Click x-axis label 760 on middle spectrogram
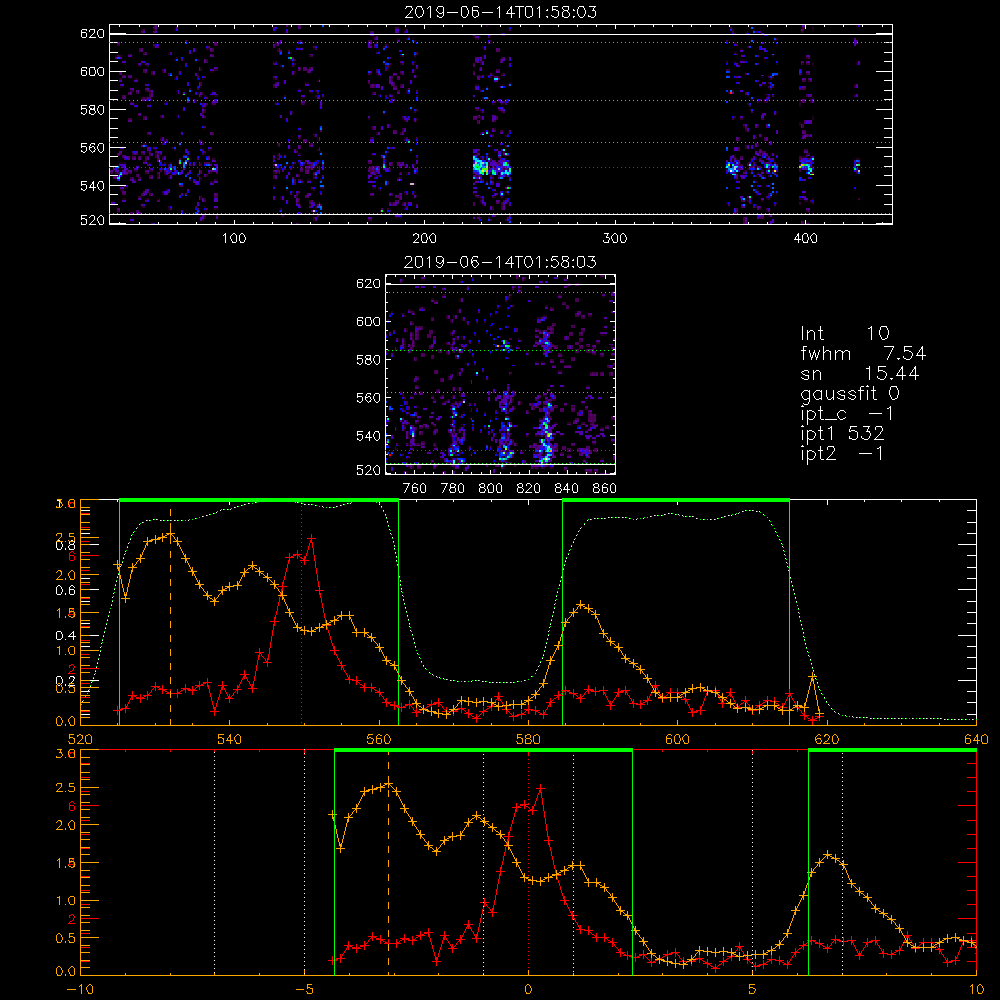Image resolution: width=1000 pixels, height=1000 pixels. (415, 489)
